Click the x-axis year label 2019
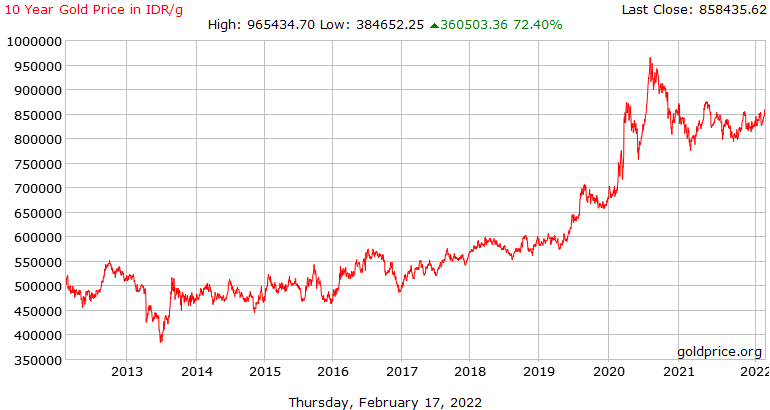Screen dimensions: 770x410 [x=539, y=372]
